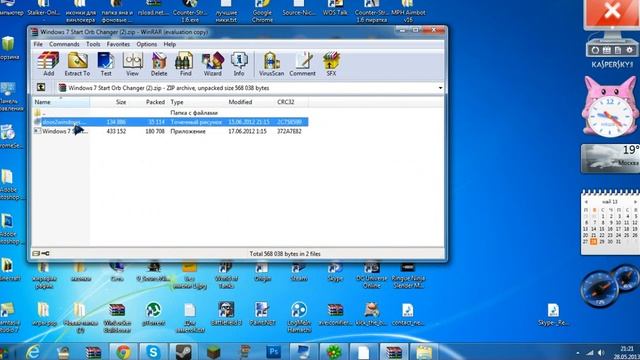
Task: Click the drive icon in status bar
Action: pyautogui.click(x=36, y=253)
